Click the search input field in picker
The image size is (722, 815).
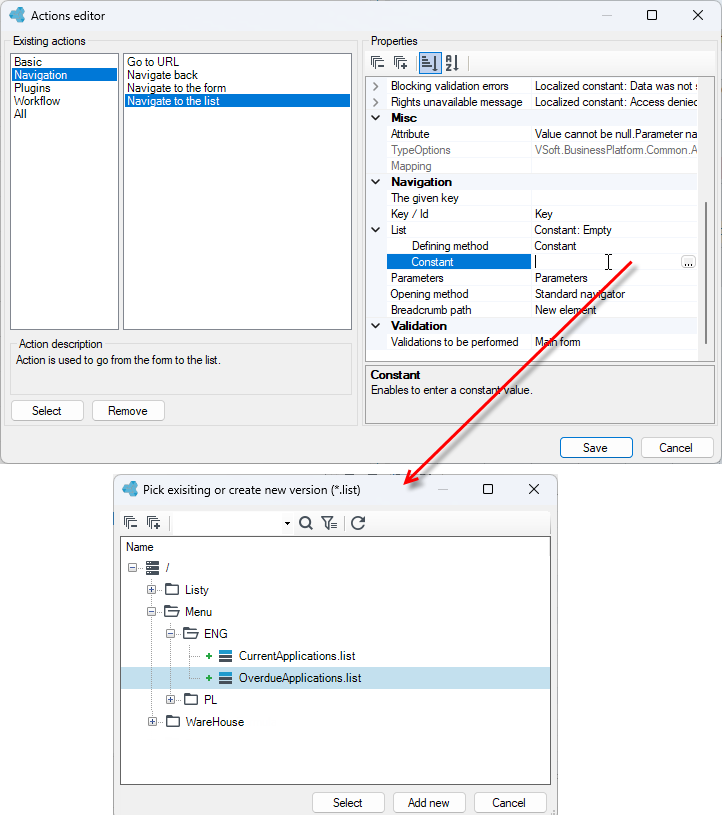[x=228, y=523]
